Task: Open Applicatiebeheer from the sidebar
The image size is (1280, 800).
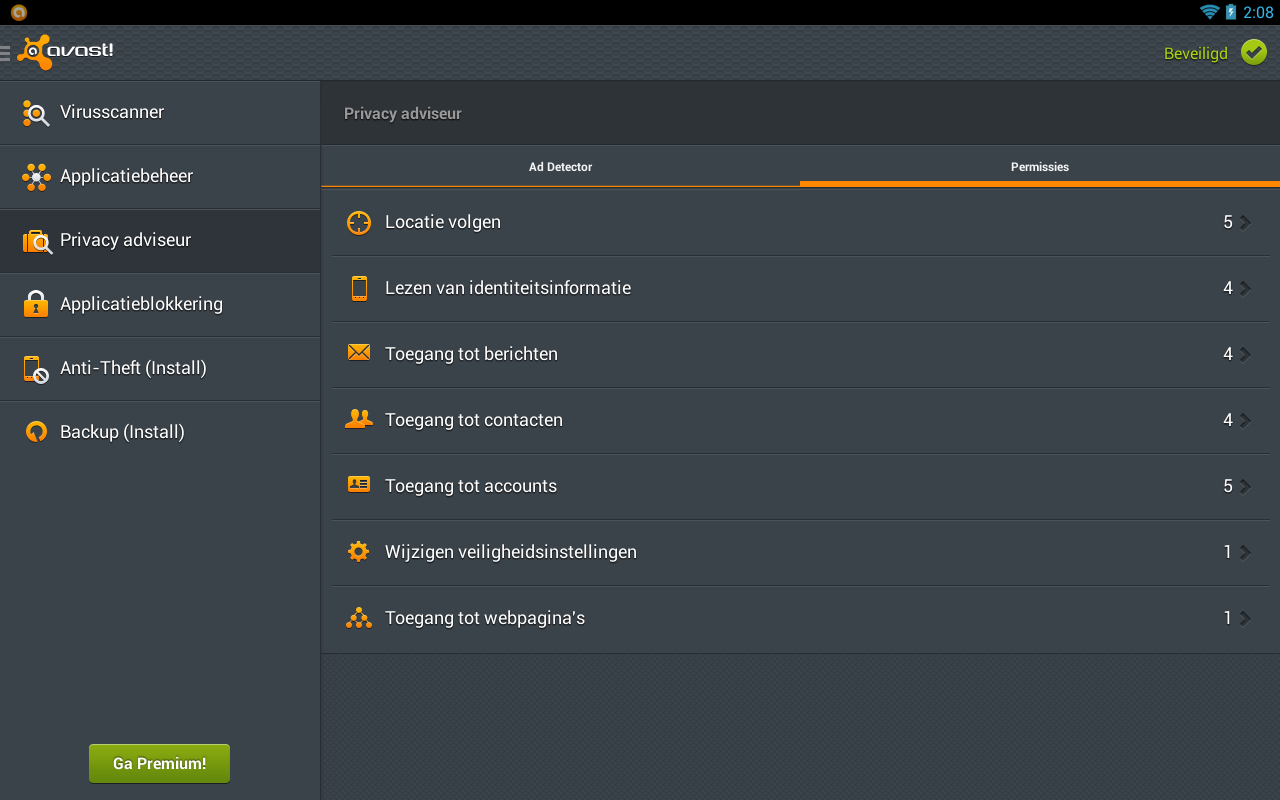Action: tap(160, 176)
